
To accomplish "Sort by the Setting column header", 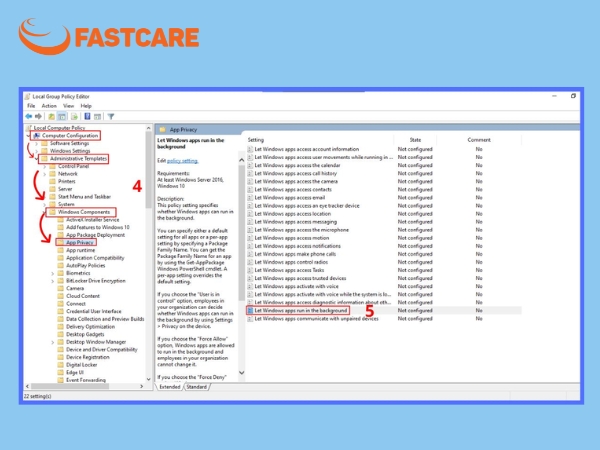I will coord(256,140).
